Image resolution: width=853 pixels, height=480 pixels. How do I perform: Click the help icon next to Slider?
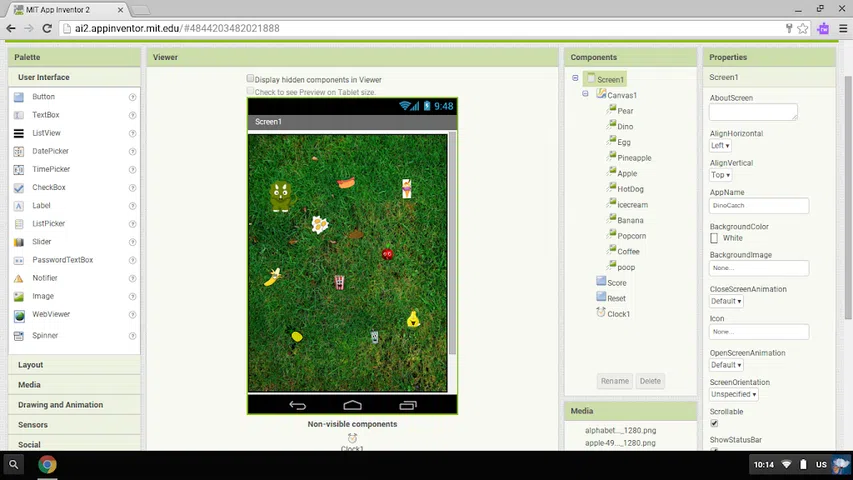click(132, 242)
